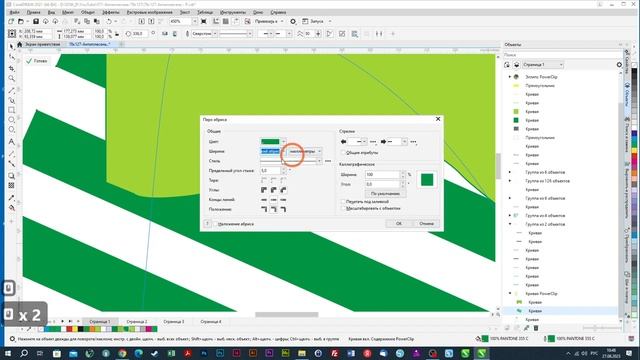Choose the beveled corner icon in Углы
The width and height of the screenshot is (640, 360).
(x=283, y=190)
